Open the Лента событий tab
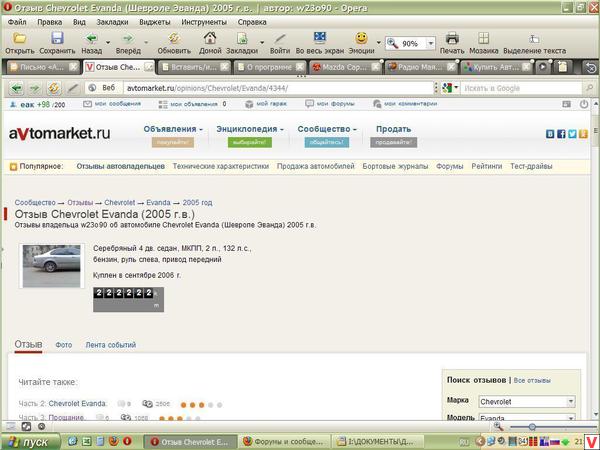600x450 pixels. pos(111,345)
